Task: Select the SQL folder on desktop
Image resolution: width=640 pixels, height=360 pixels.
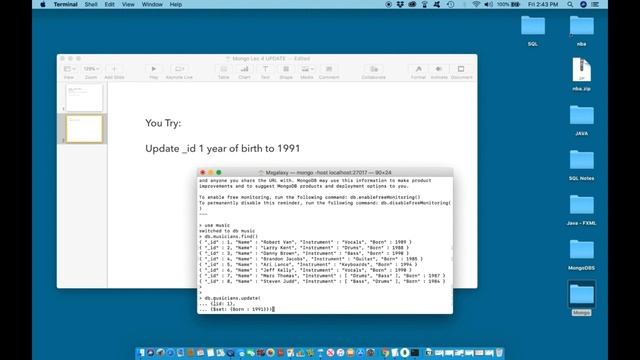Action: pyautogui.click(x=533, y=30)
